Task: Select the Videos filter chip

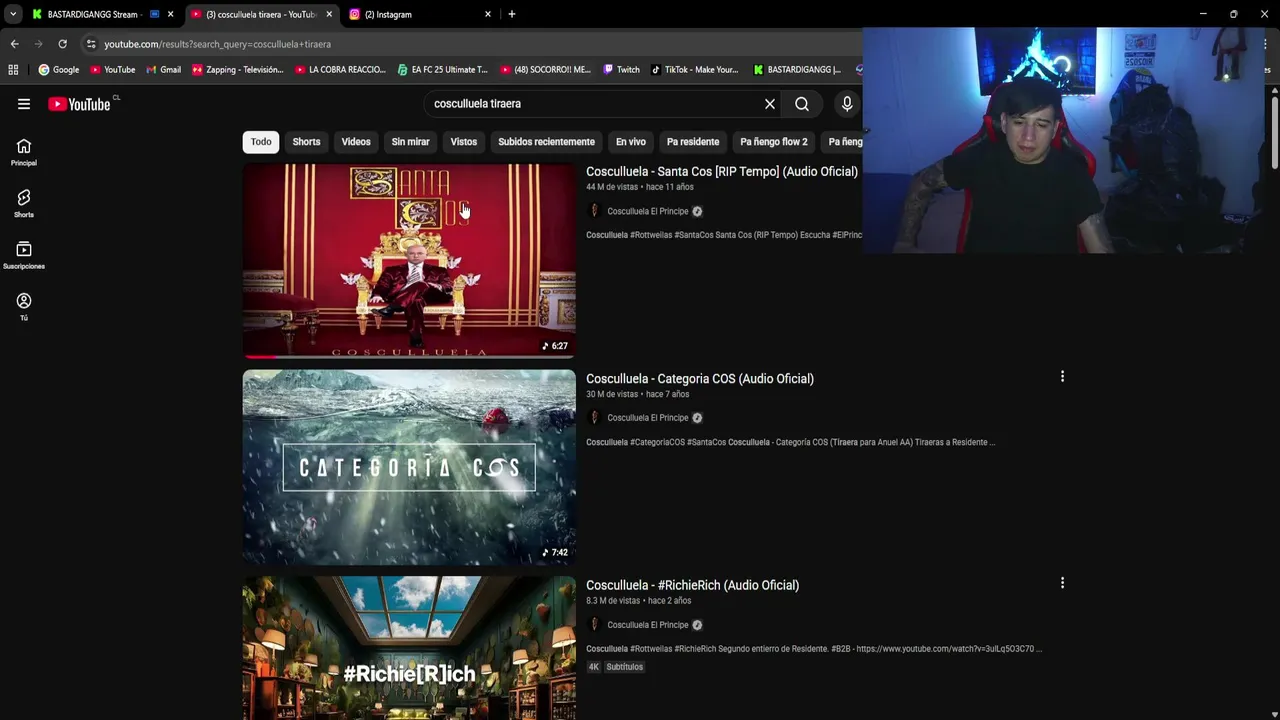Action: 356,142
